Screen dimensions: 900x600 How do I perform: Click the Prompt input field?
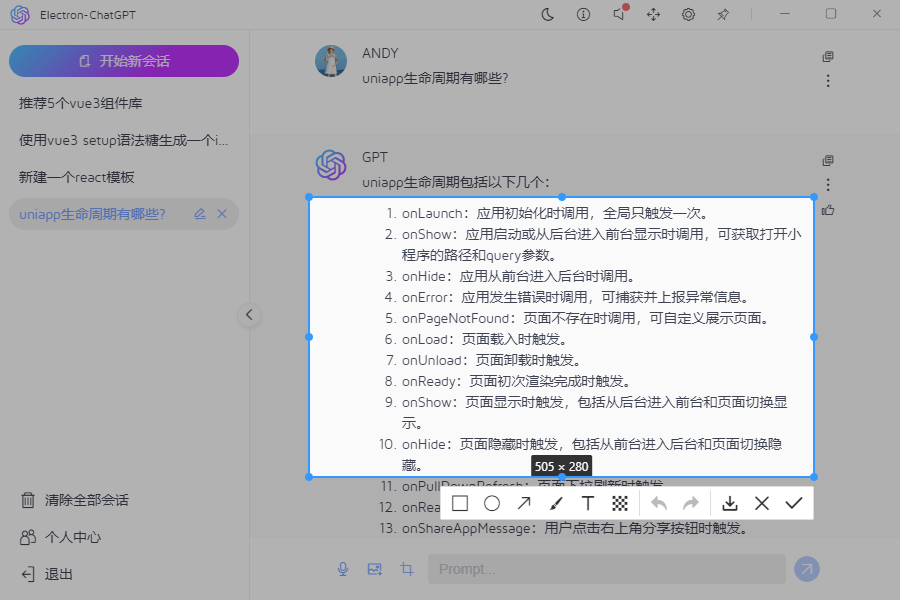(606, 569)
